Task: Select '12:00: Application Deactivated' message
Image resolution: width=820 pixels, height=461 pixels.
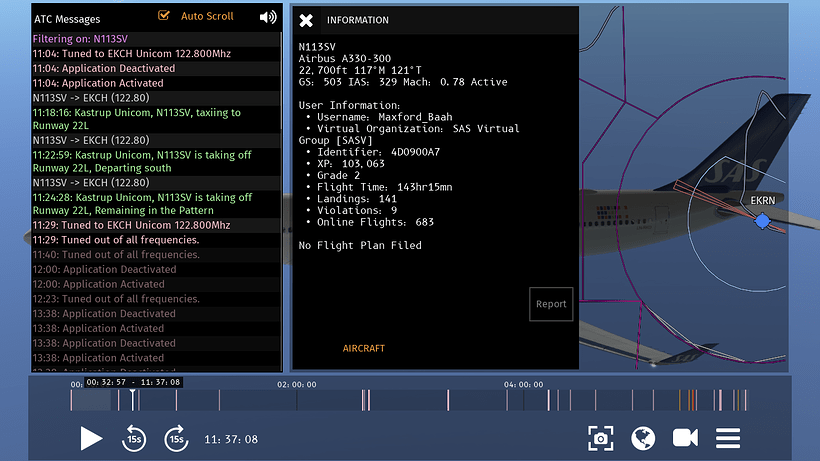Action: (156, 269)
